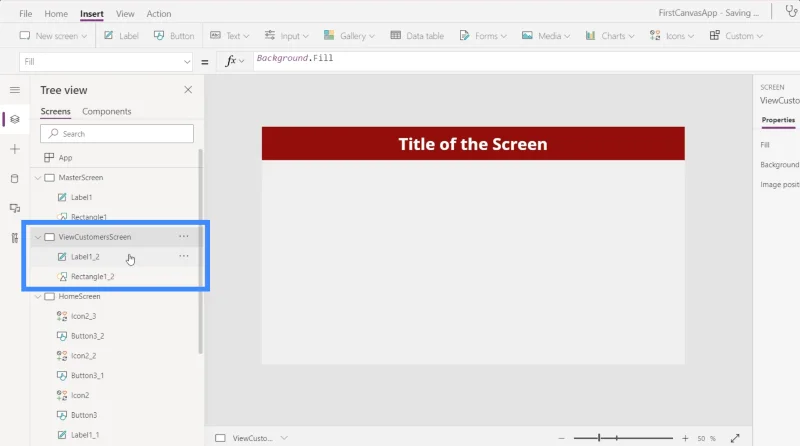The height and width of the screenshot is (446, 800).
Task: Open the Input controls dropdown
Action: tap(286, 36)
